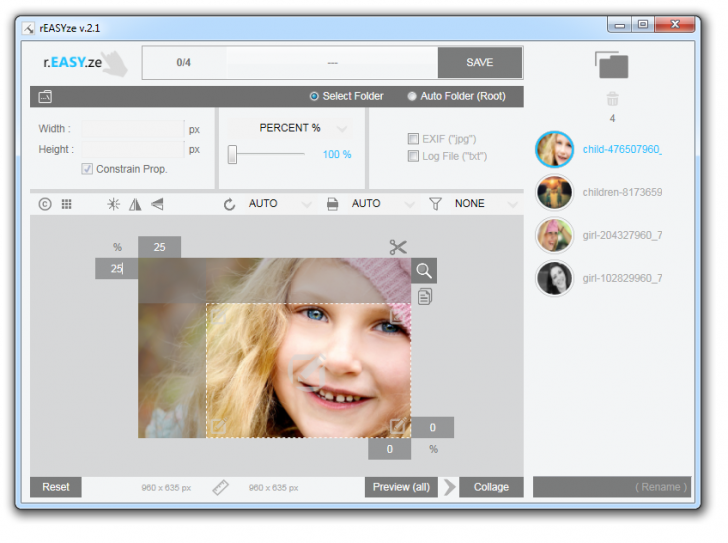Choose the Auto Folder (Root) radio option

(x=456, y=97)
